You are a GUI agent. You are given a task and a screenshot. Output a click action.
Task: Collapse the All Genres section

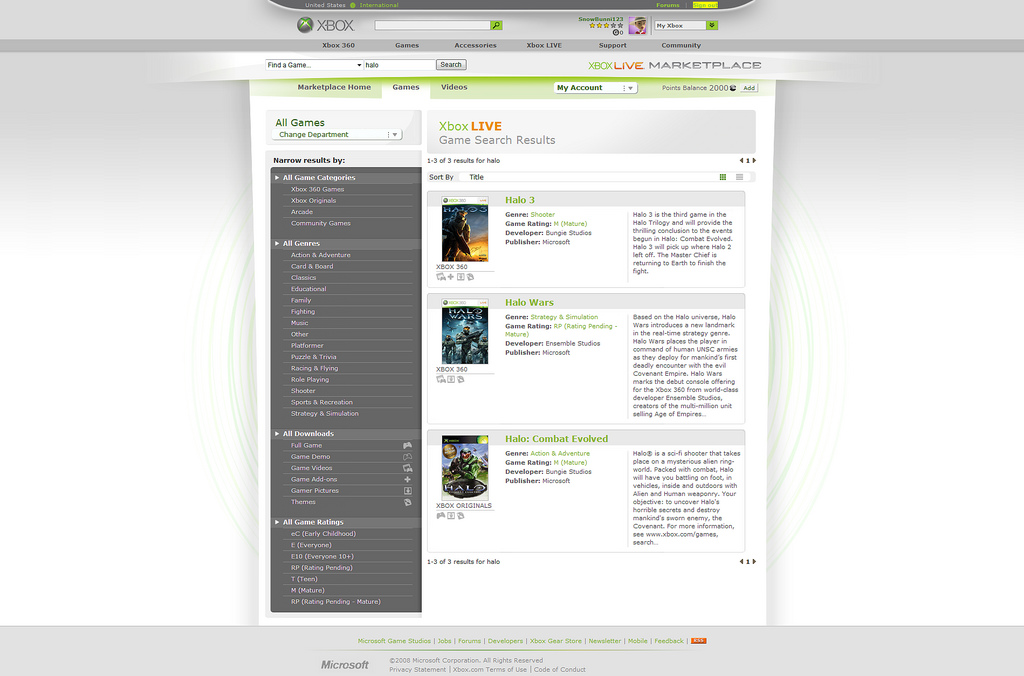[277, 244]
